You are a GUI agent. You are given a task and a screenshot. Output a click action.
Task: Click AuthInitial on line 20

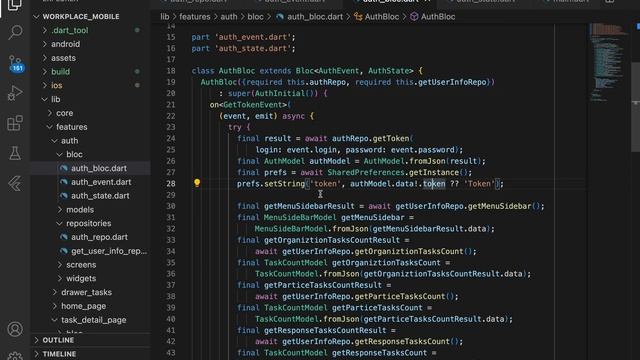pyautogui.click(x=280, y=93)
